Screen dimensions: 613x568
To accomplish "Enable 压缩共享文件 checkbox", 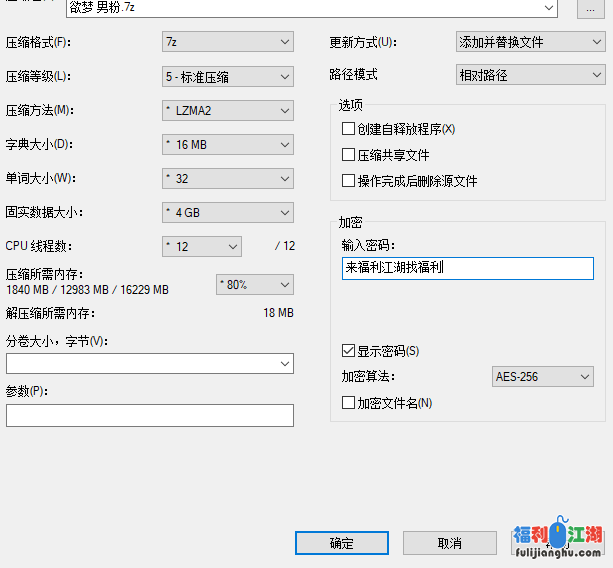I will tap(349, 155).
